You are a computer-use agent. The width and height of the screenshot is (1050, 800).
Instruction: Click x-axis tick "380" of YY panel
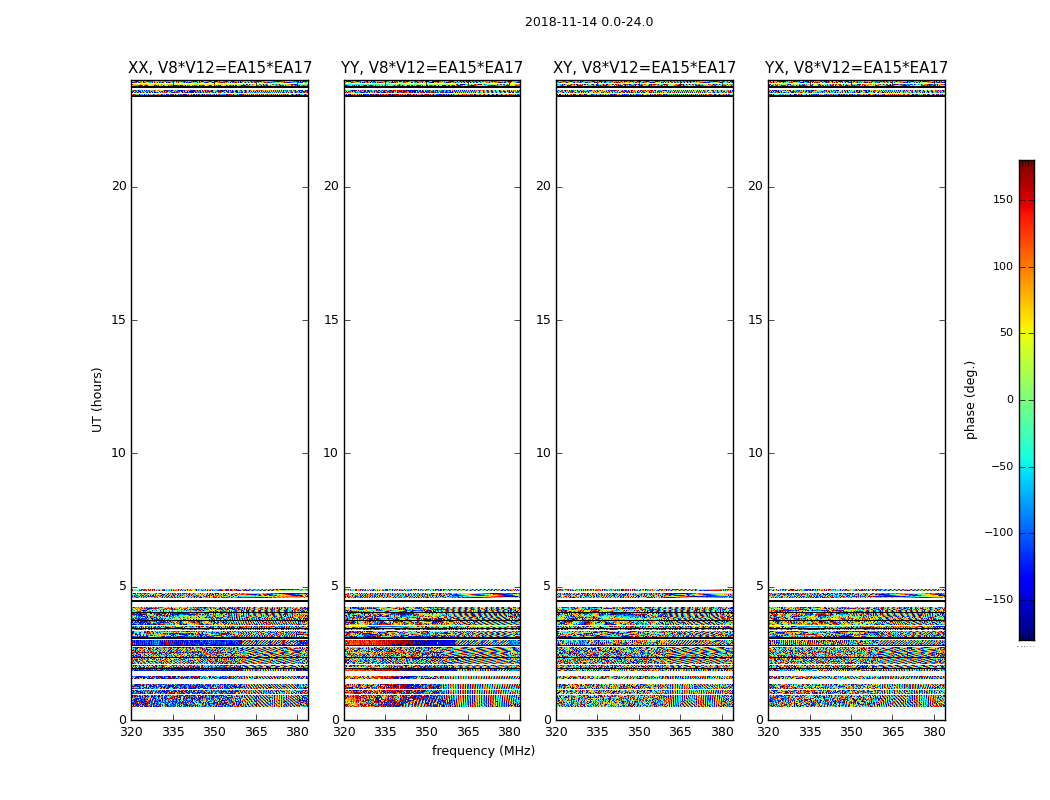tap(510, 732)
